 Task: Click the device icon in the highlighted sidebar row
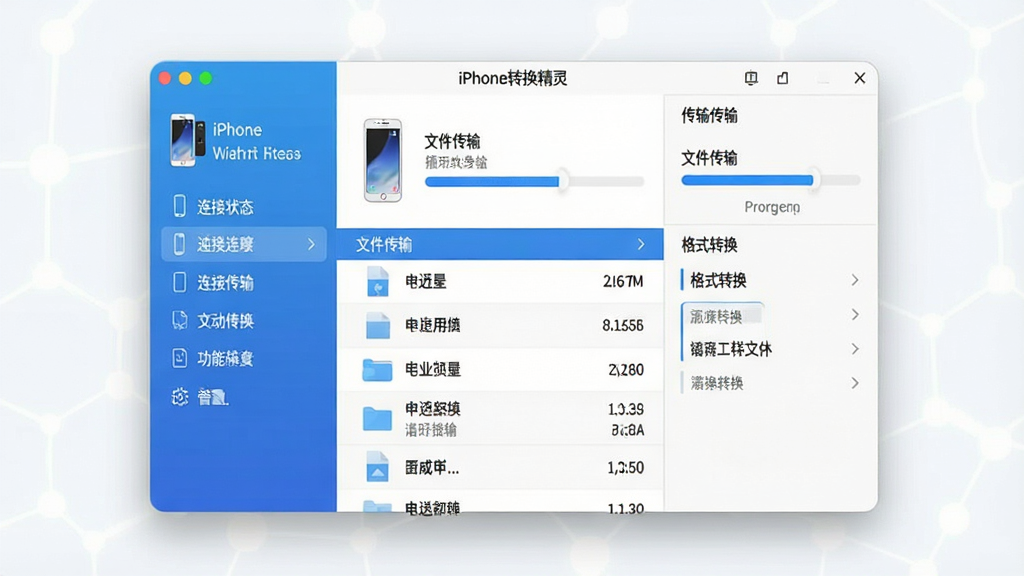pyautogui.click(x=180, y=244)
